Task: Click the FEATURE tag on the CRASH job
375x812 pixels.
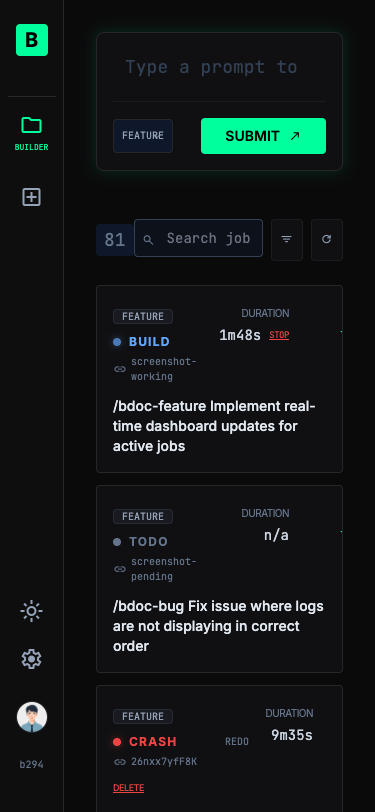Action: tap(143, 716)
